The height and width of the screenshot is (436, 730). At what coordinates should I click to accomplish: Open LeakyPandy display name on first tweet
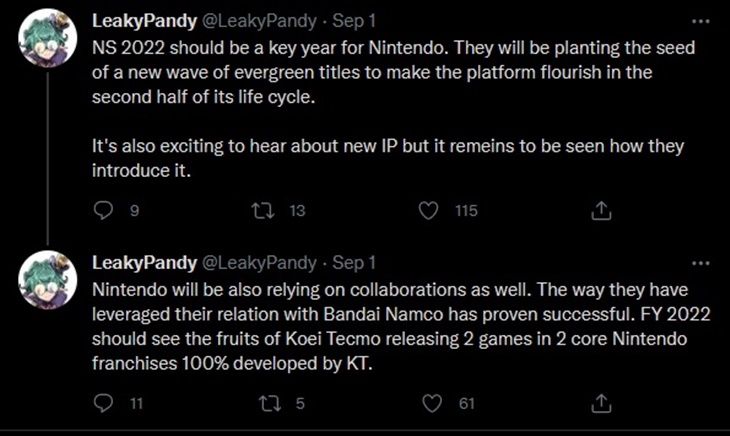[x=144, y=21]
